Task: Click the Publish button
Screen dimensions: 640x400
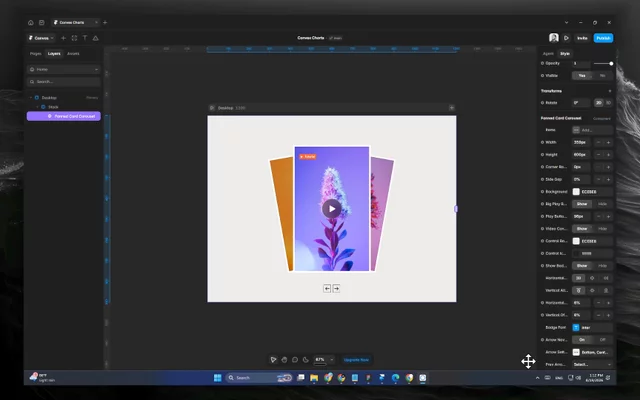Action: pyautogui.click(x=603, y=38)
